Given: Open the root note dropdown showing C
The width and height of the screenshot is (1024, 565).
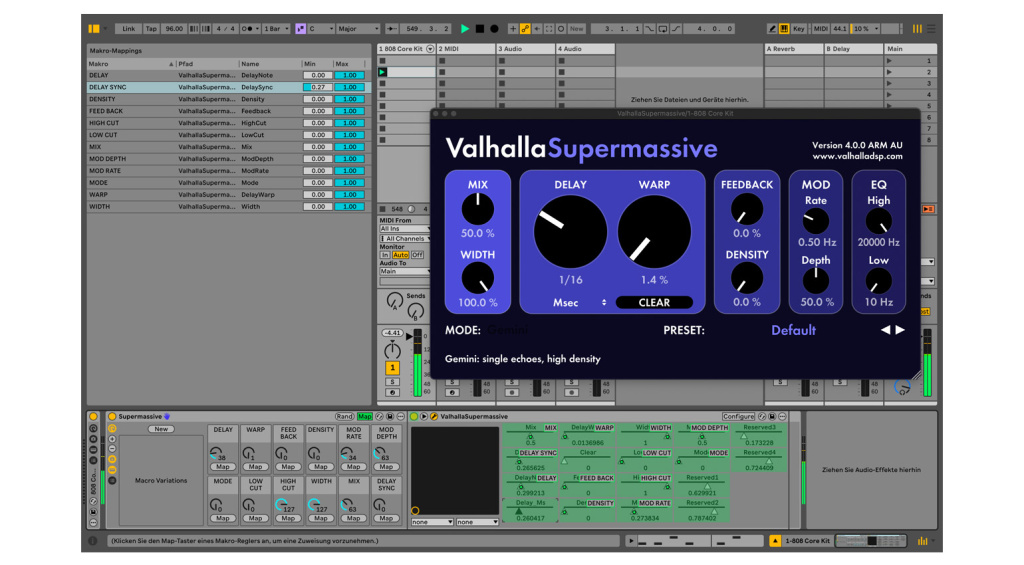Looking at the screenshot, I should coord(321,29).
